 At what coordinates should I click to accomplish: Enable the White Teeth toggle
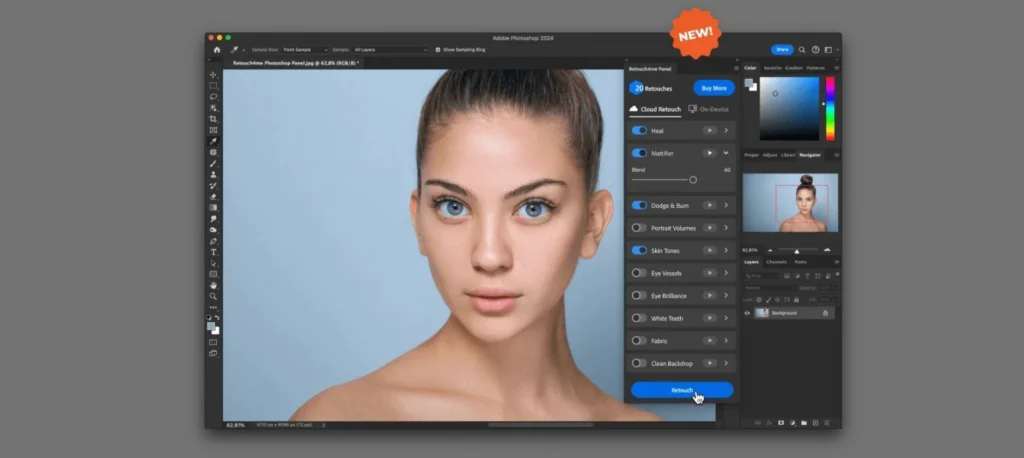point(639,318)
